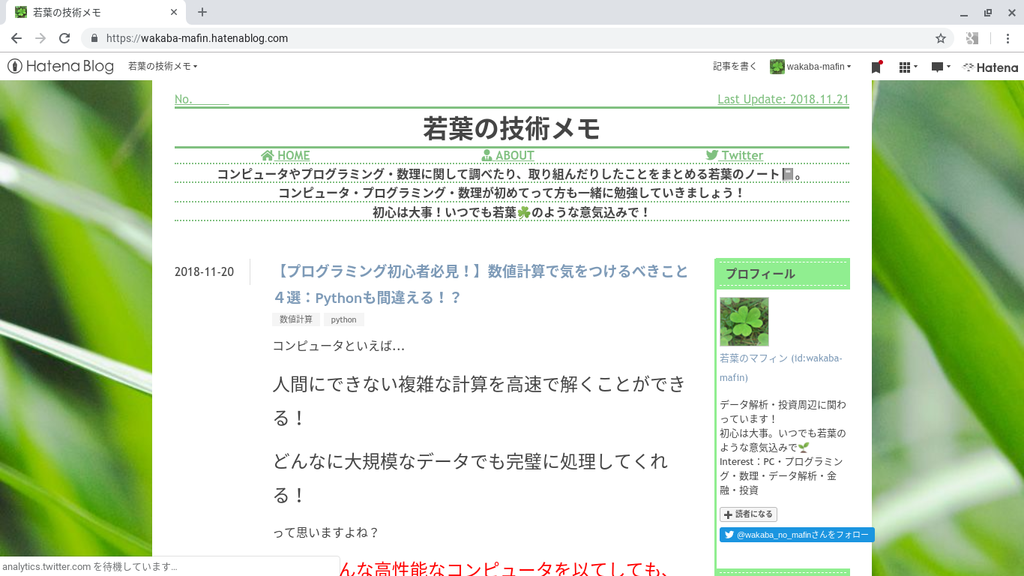This screenshot has width=1024, height=576.
Task: Reload the page with the refresh icon
Action: pyautogui.click(x=65, y=36)
